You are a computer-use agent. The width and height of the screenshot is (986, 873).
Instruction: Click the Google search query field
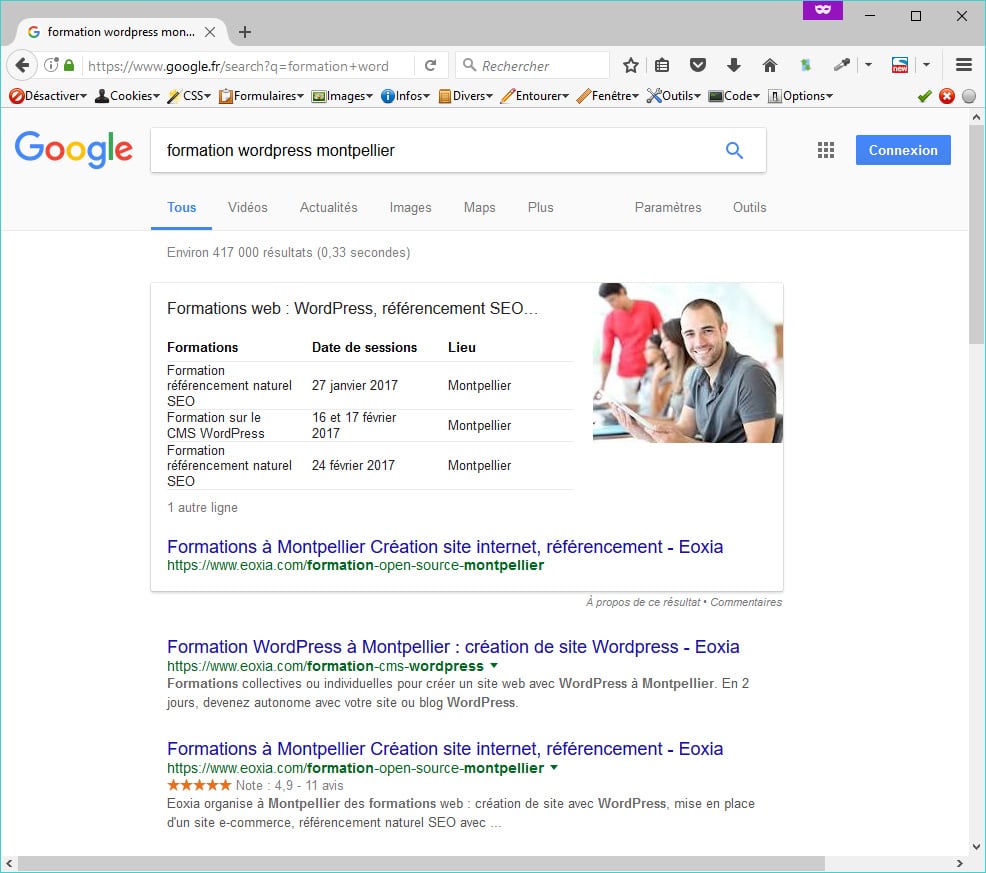coord(434,150)
